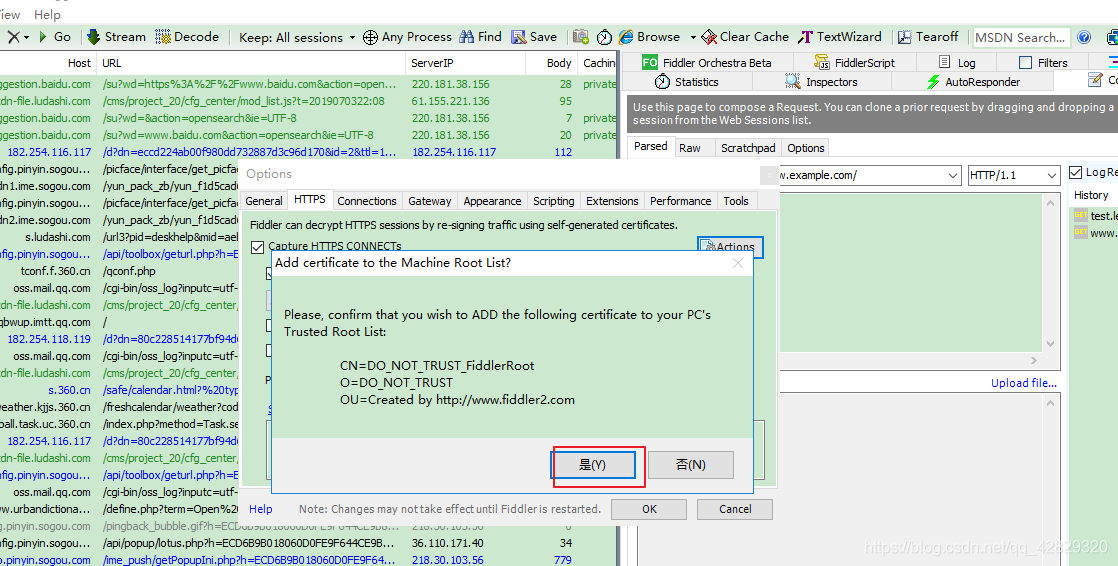Open the Help menu

point(47,14)
